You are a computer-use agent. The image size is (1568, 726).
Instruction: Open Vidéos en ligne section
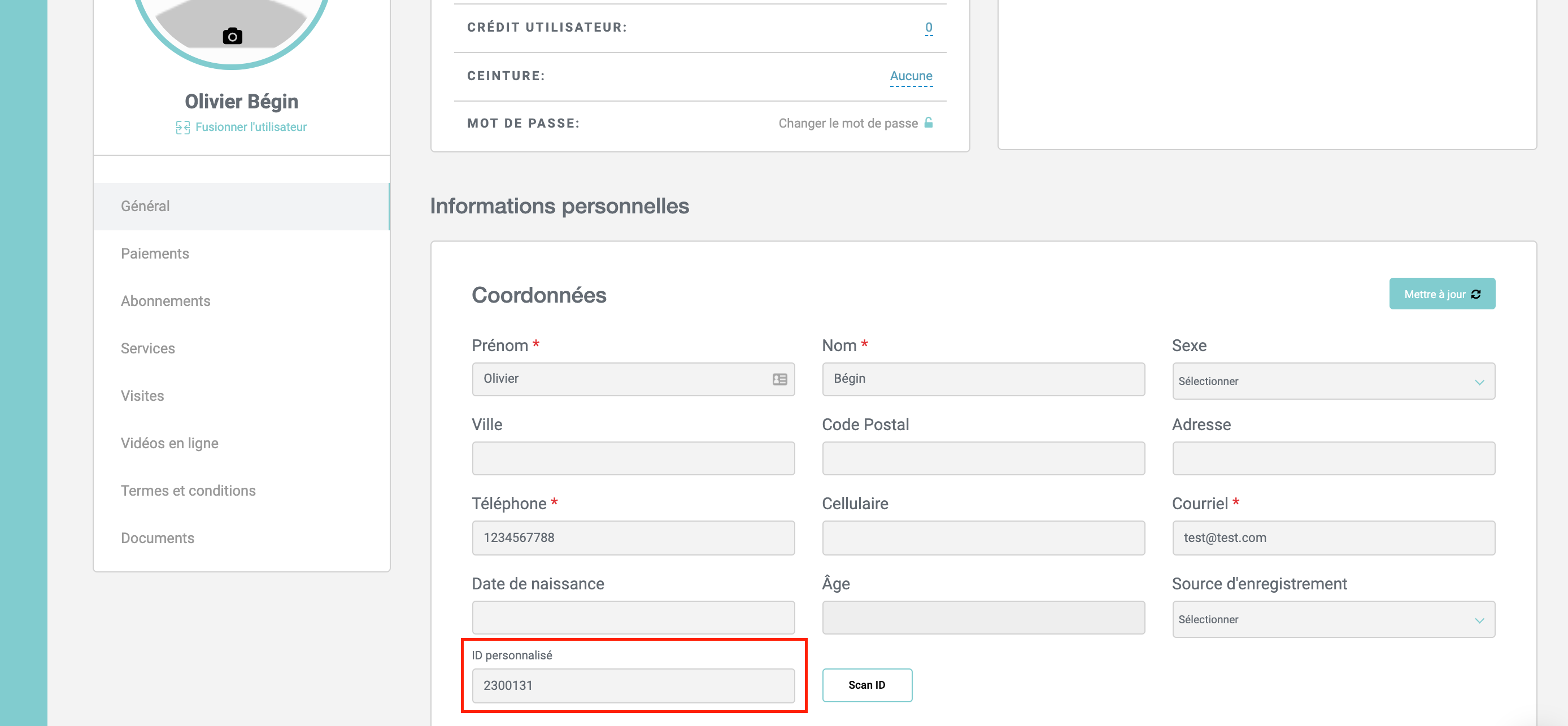pyautogui.click(x=169, y=444)
